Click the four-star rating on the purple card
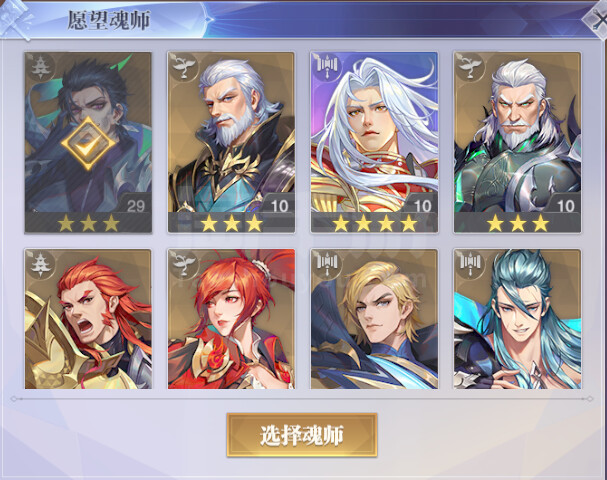The height and width of the screenshot is (480, 607). (374, 223)
